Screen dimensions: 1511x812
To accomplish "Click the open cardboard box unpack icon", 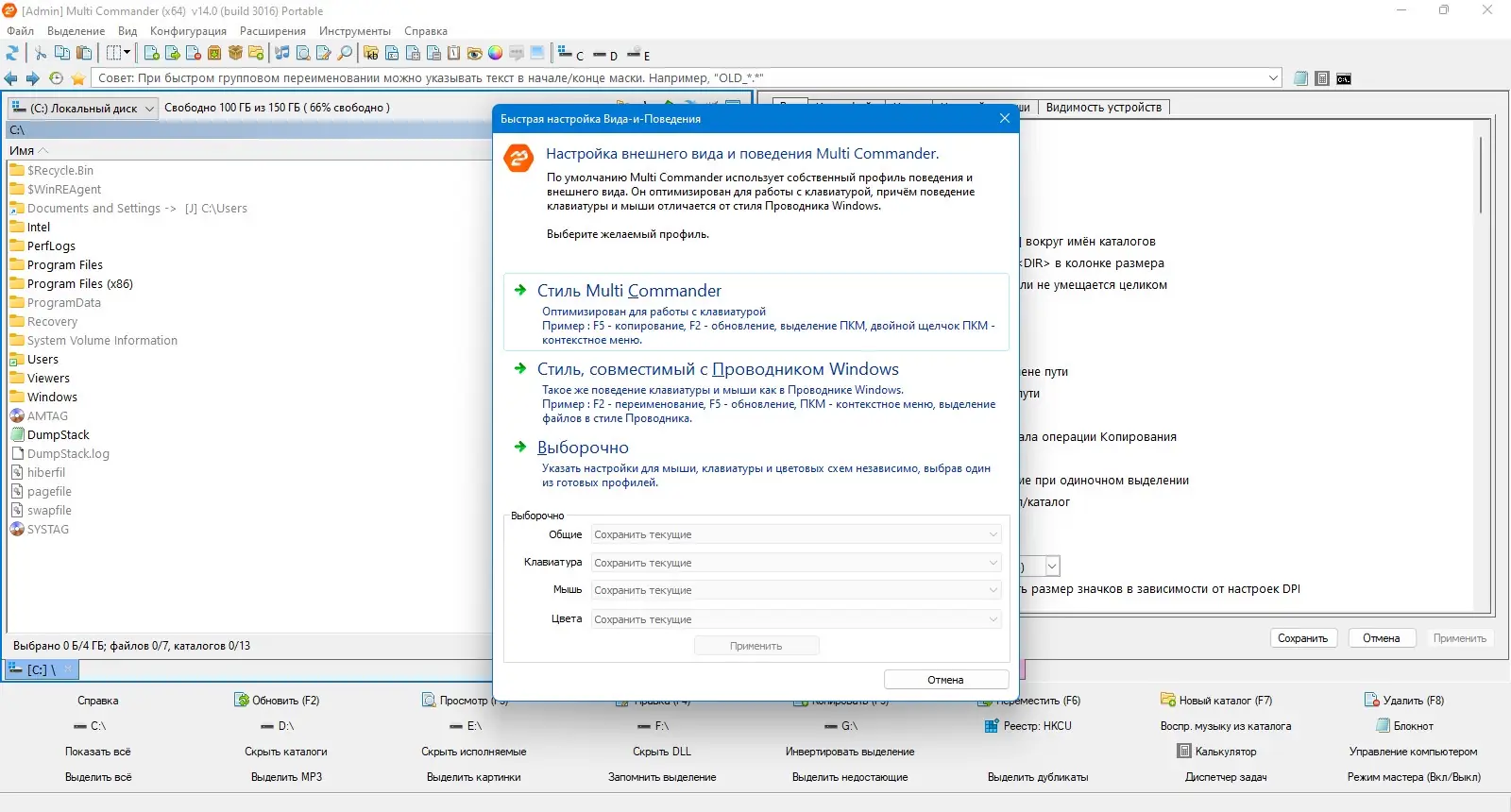I will pos(235,53).
